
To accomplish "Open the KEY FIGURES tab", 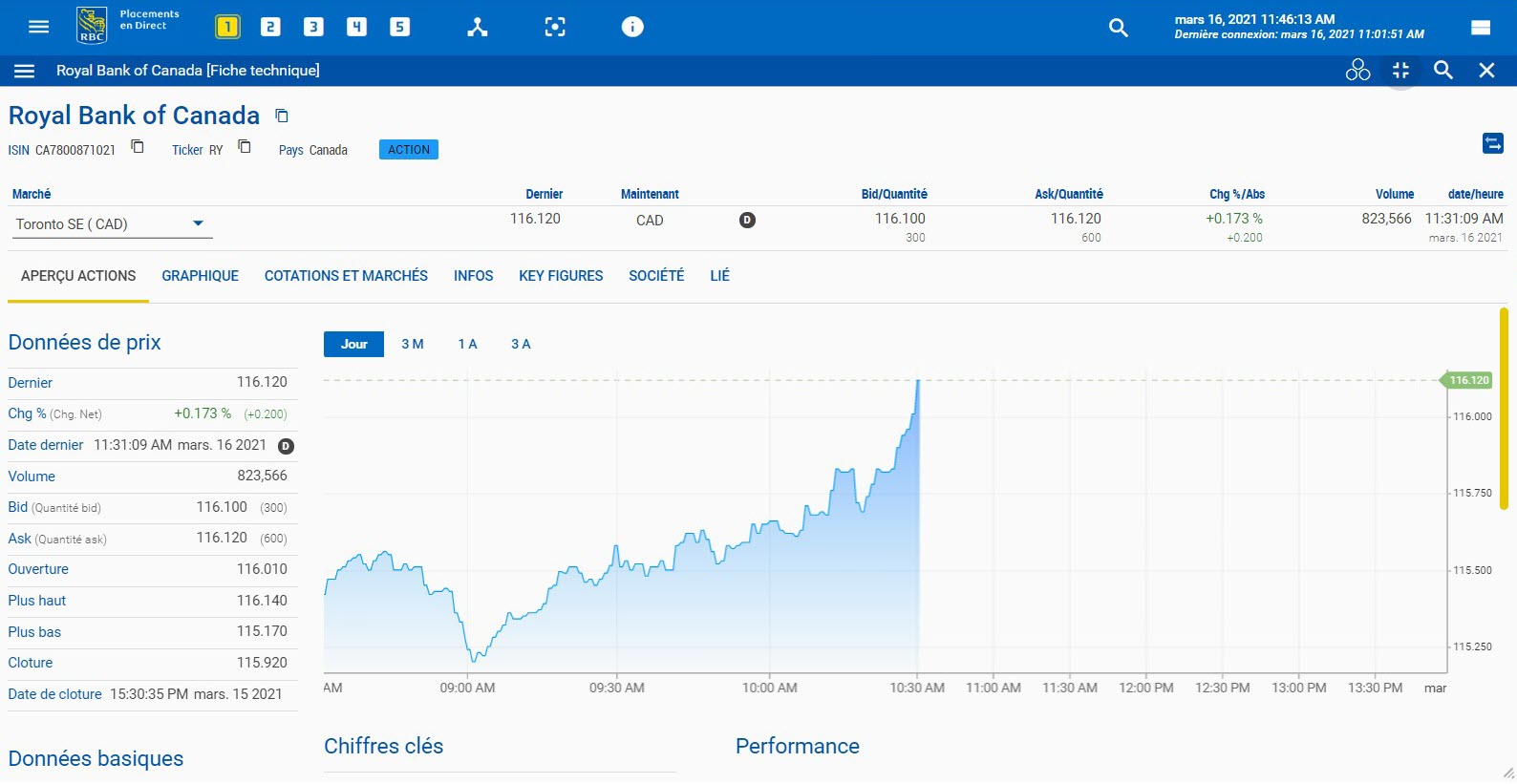I will point(561,276).
